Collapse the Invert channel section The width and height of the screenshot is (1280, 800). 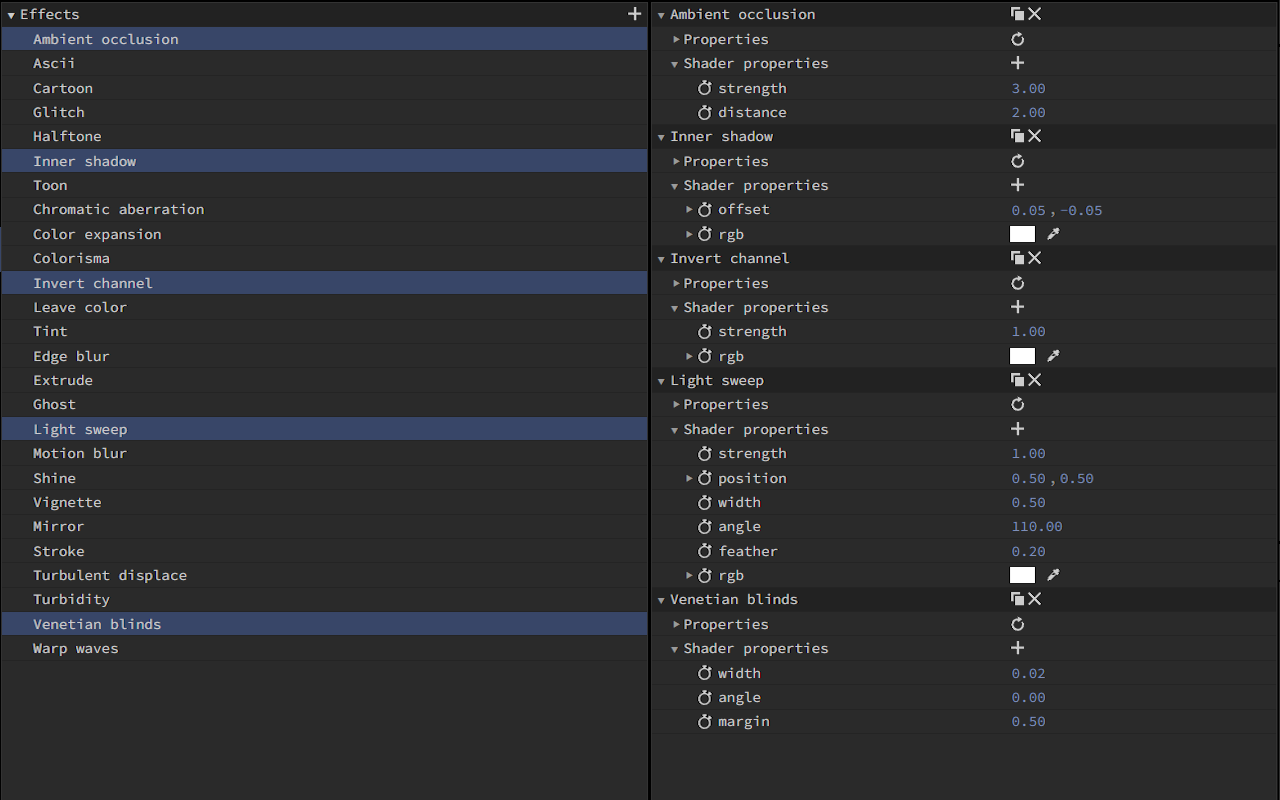661,259
